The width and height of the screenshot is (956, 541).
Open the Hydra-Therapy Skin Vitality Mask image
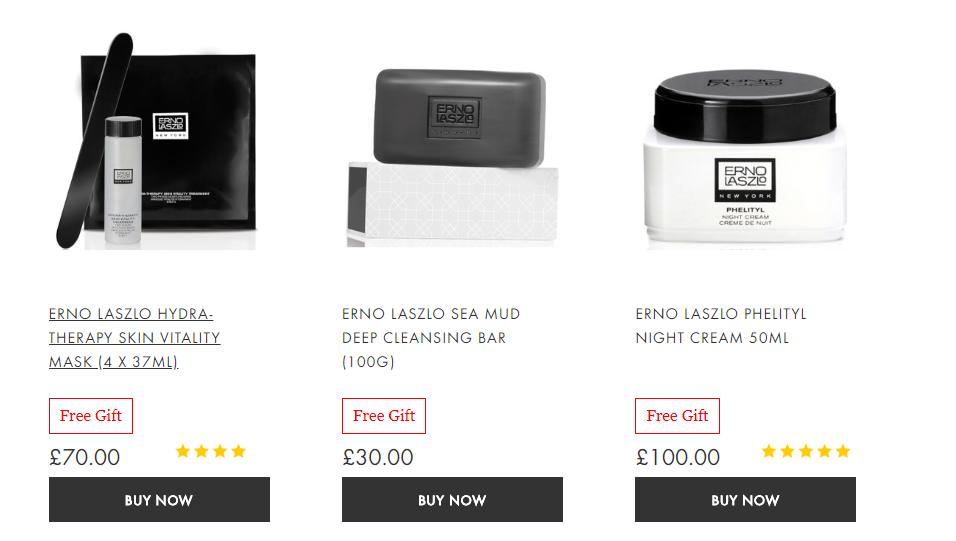[156, 141]
